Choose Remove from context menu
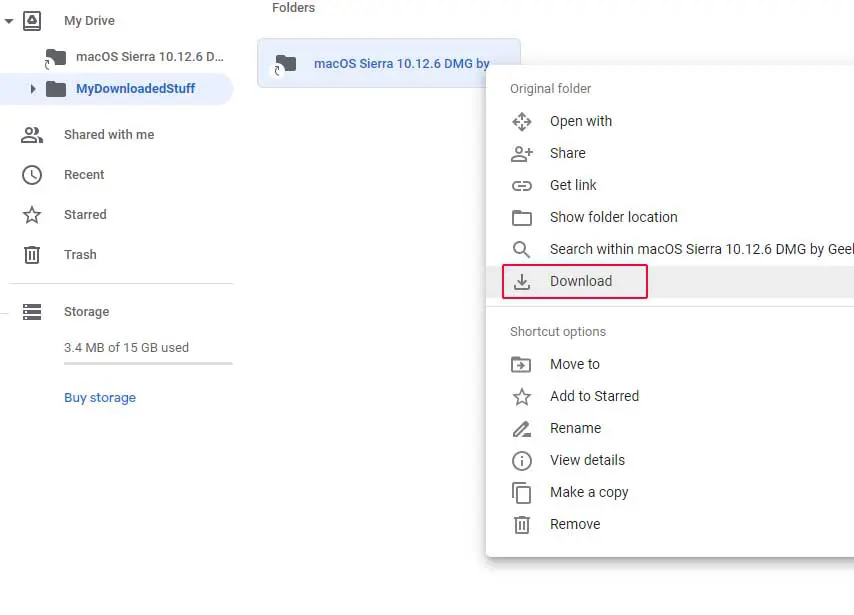This screenshot has width=854, height=615. pos(575,524)
